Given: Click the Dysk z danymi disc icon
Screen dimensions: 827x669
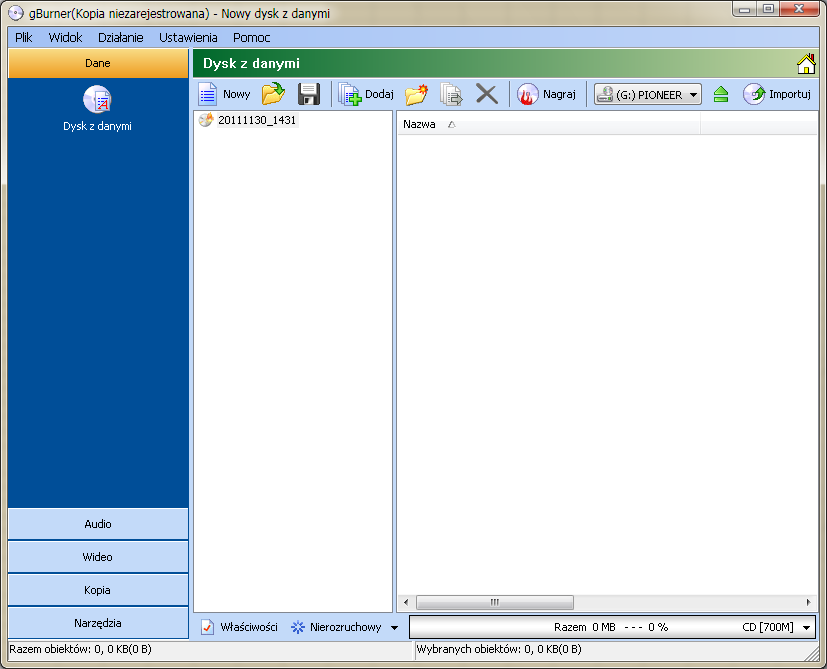Looking at the screenshot, I should pos(97,100).
